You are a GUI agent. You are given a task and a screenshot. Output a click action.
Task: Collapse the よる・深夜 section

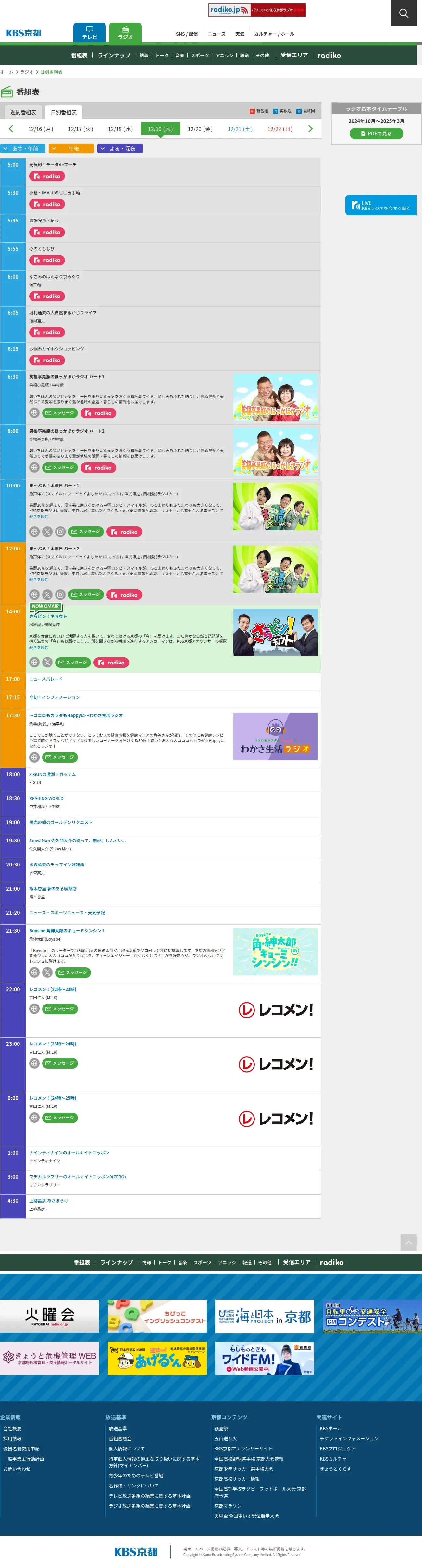[x=120, y=148]
